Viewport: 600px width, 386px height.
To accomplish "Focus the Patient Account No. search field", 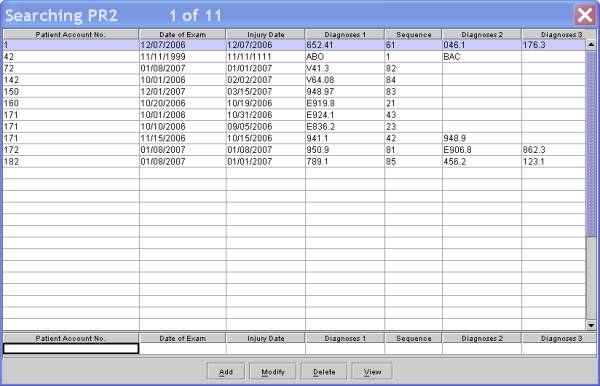I will click(x=71, y=348).
